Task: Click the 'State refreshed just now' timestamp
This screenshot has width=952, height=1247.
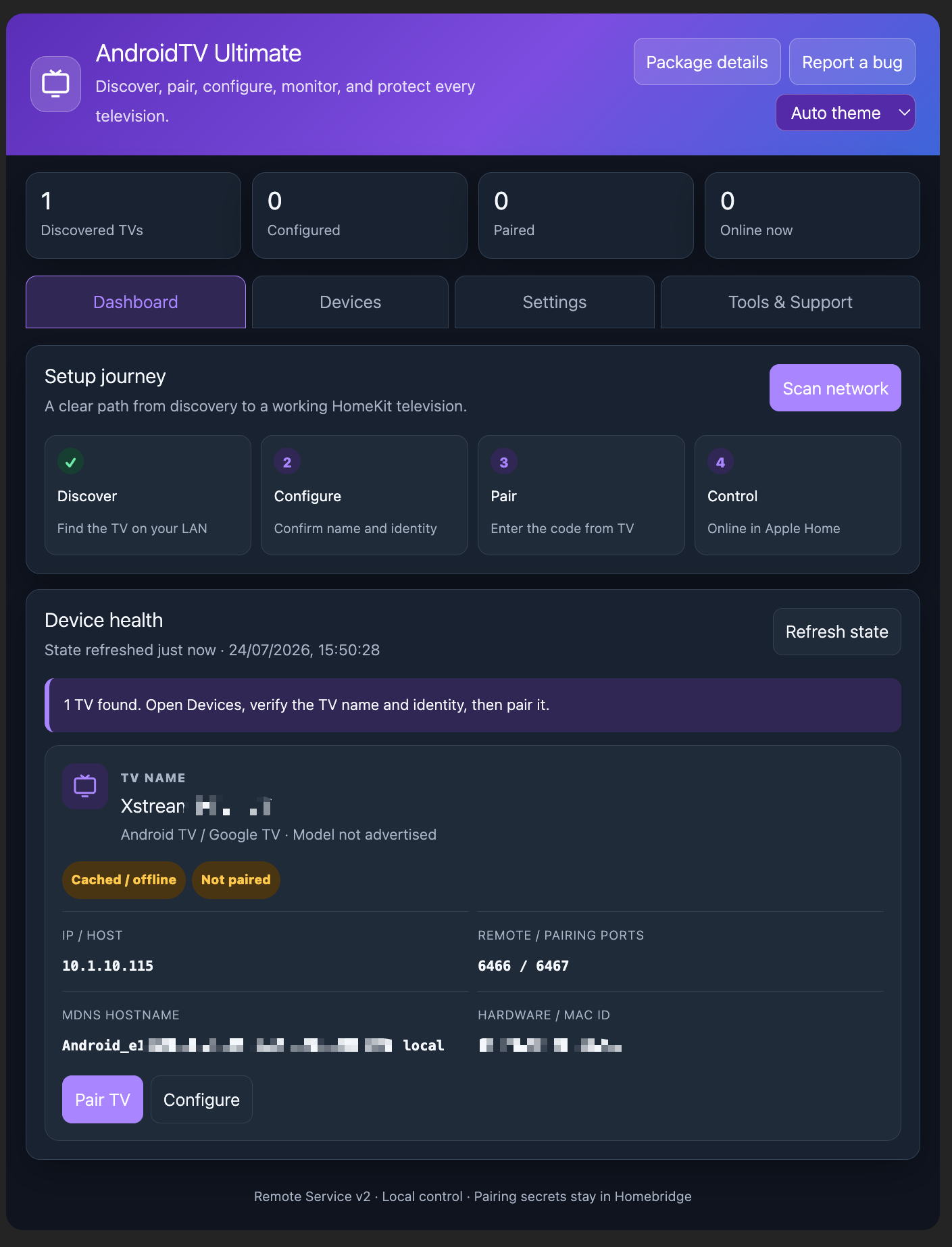Action: pyautogui.click(x=212, y=650)
